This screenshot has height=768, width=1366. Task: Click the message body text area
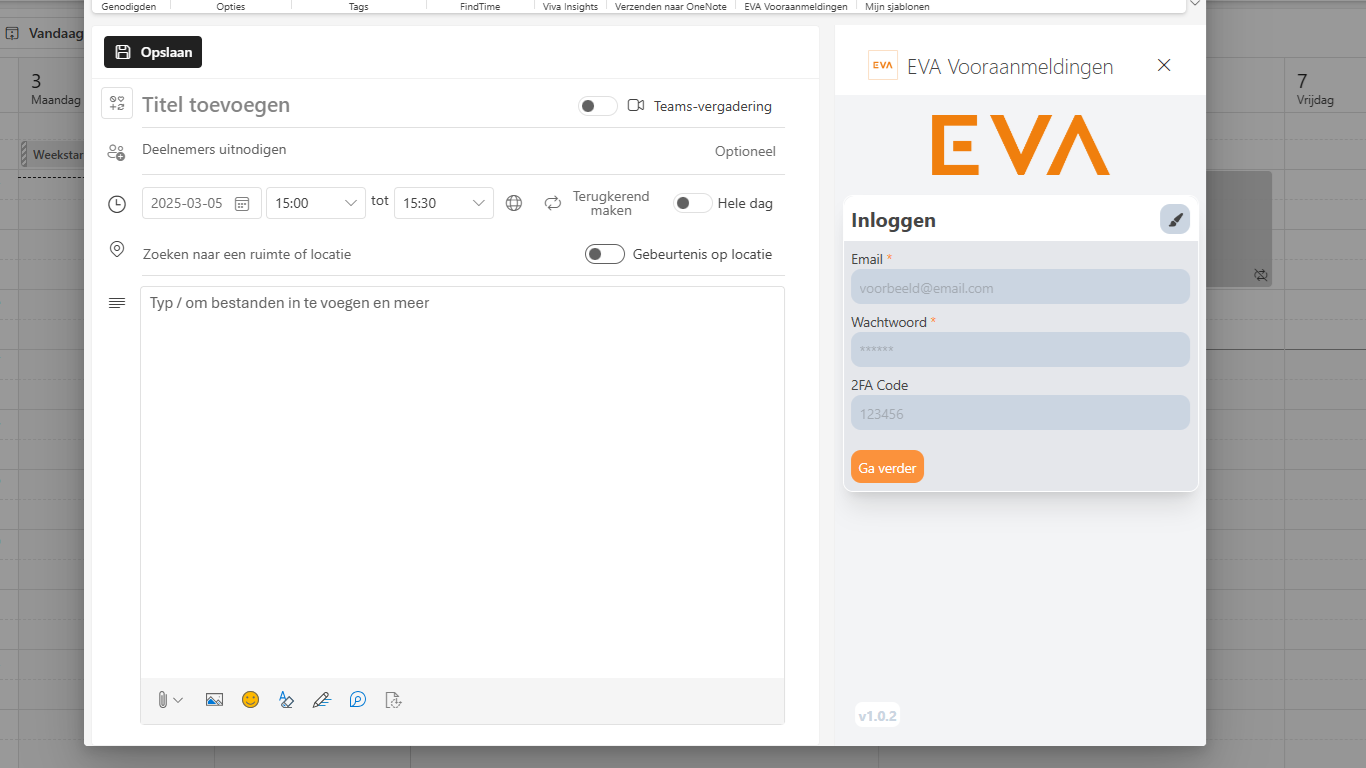462,482
